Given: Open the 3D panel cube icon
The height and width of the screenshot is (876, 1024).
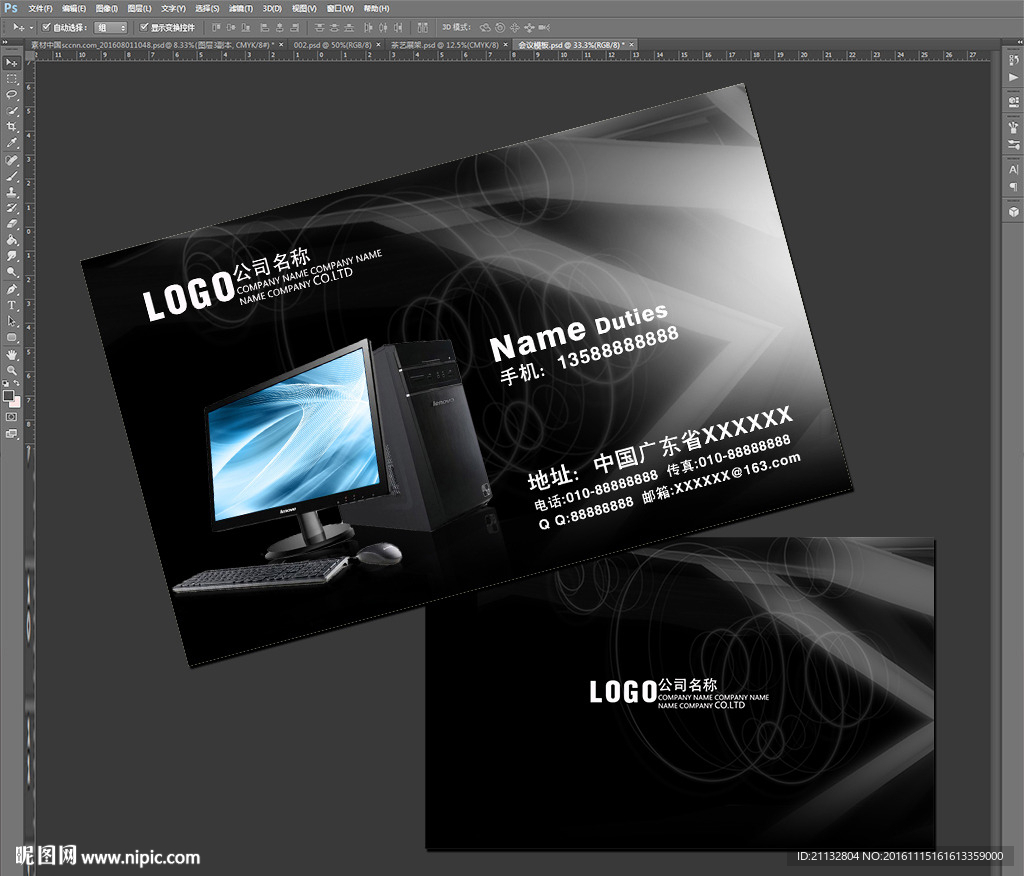Looking at the screenshot, I should [x=1013, y=212].
